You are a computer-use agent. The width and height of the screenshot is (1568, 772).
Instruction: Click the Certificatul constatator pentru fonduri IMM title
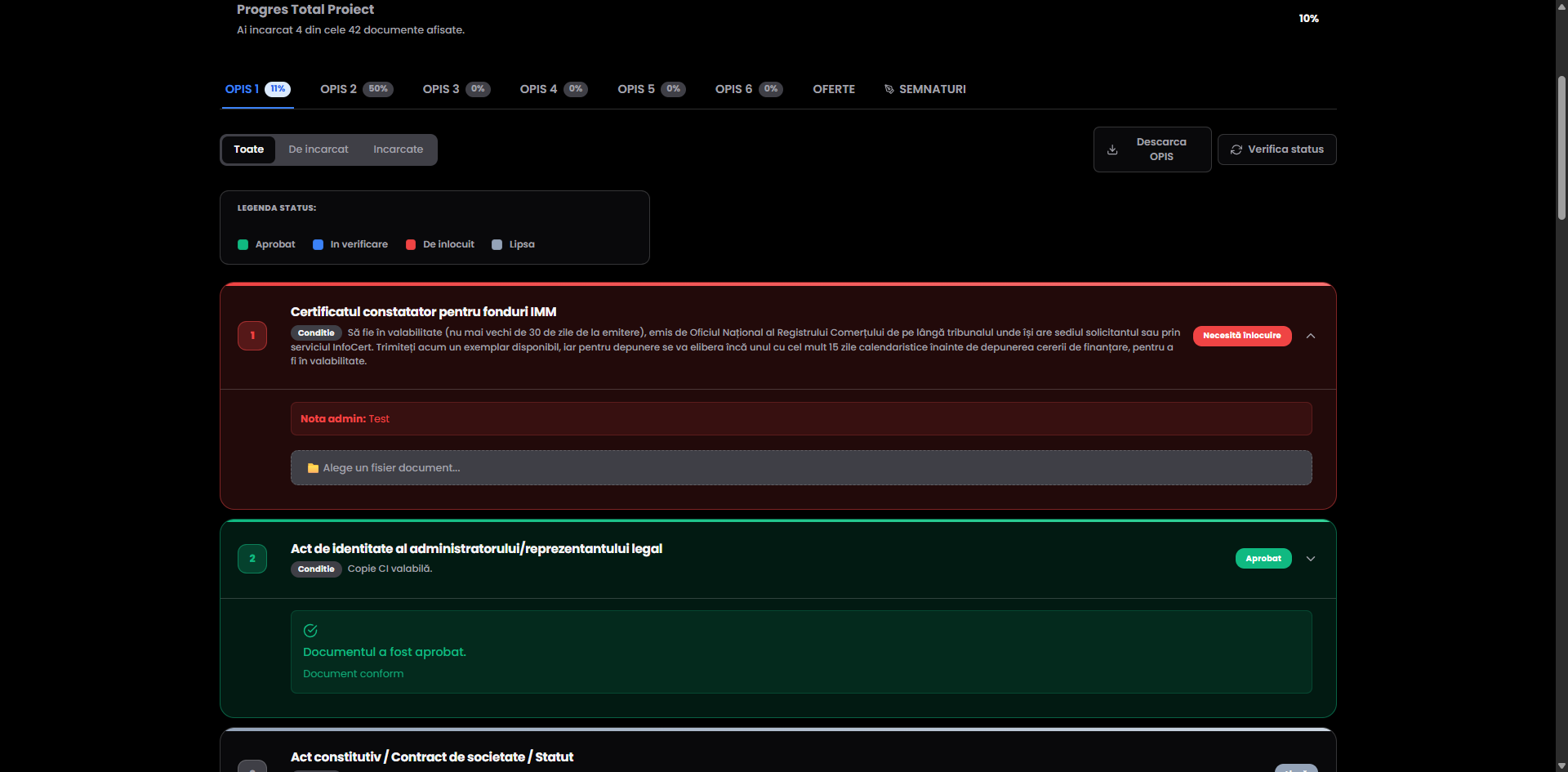click(x=423, y=311)
